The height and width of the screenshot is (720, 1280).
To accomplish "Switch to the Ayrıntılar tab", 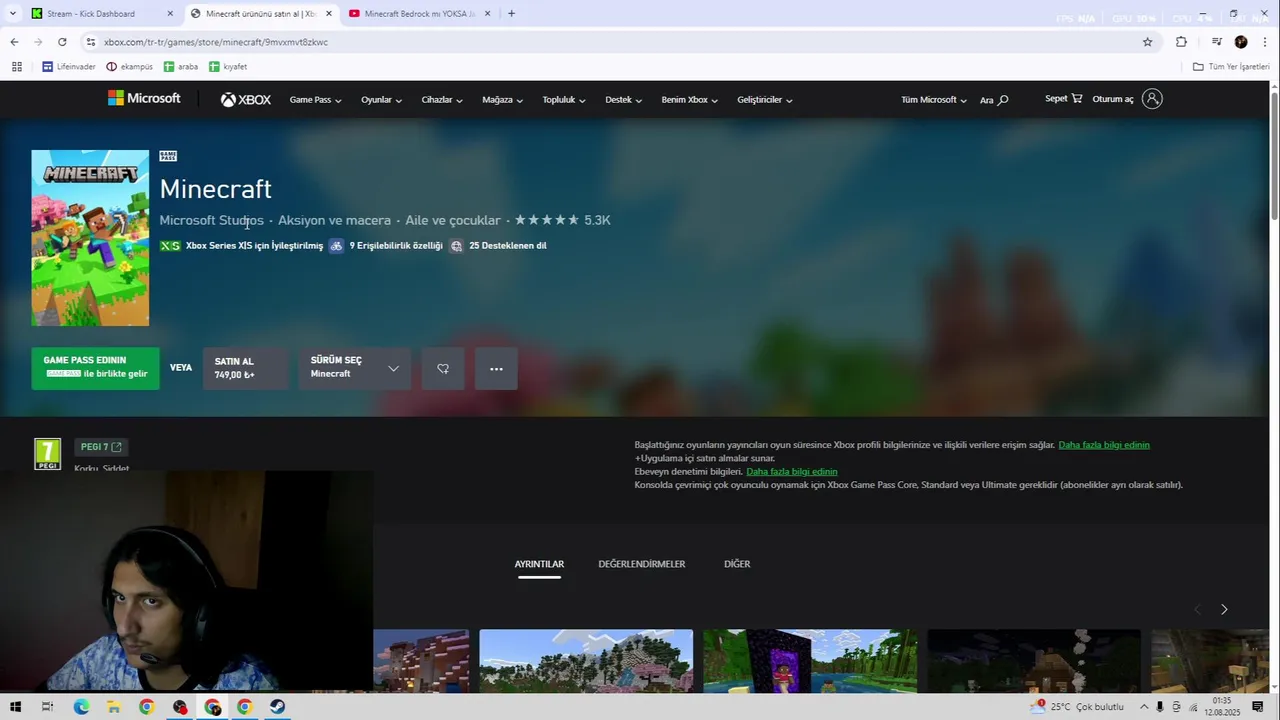I will tap(539, 564).
